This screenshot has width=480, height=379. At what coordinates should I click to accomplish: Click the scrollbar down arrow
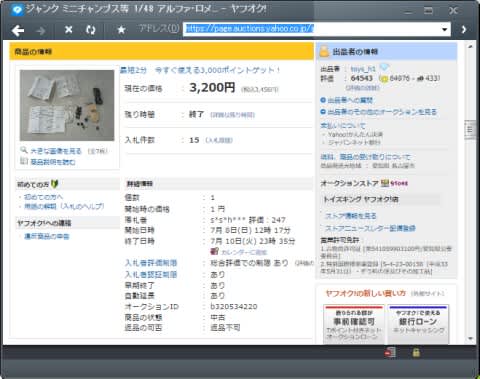click(x=470, y=339)
